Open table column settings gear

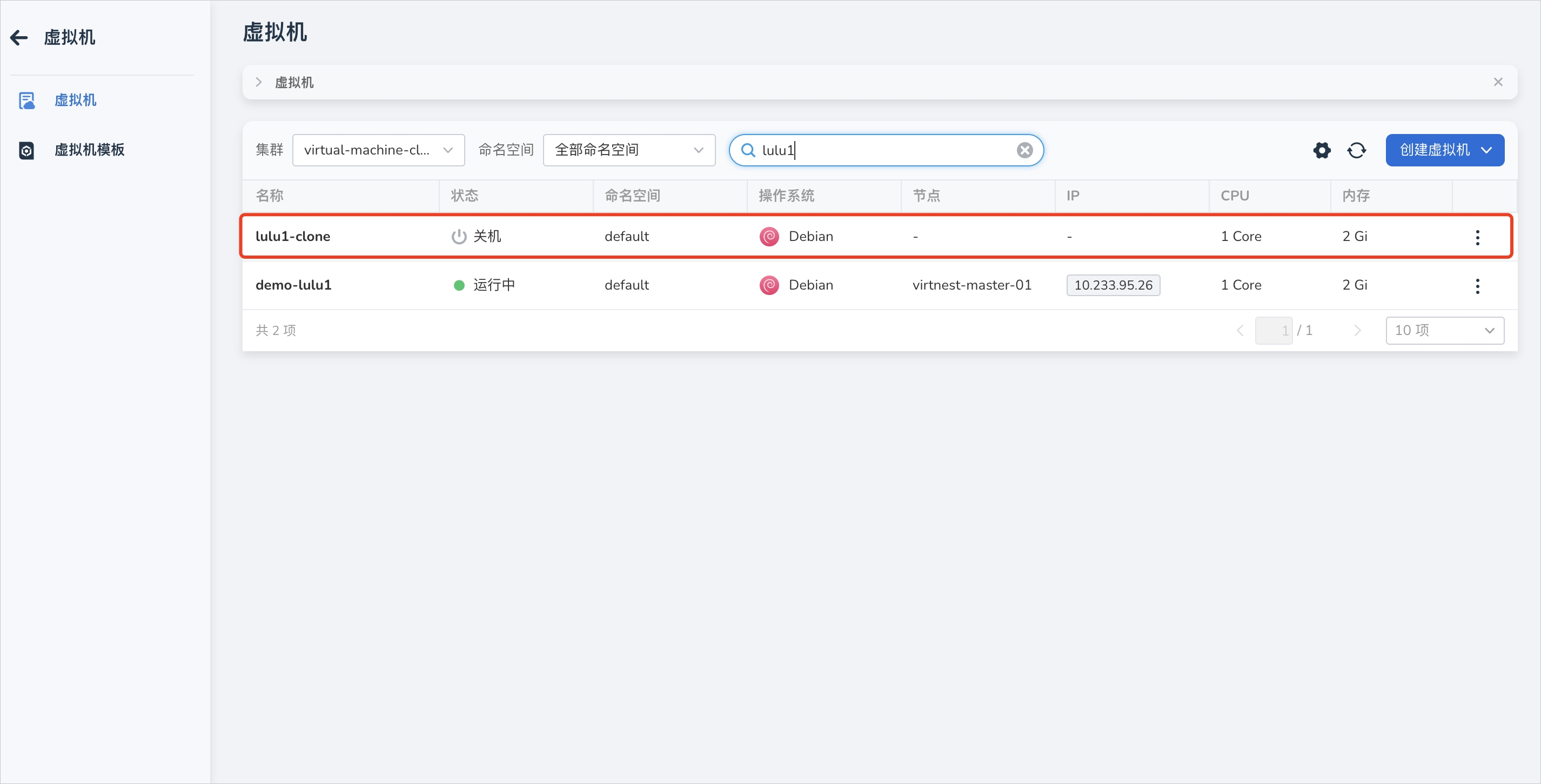pos(1322,150)
